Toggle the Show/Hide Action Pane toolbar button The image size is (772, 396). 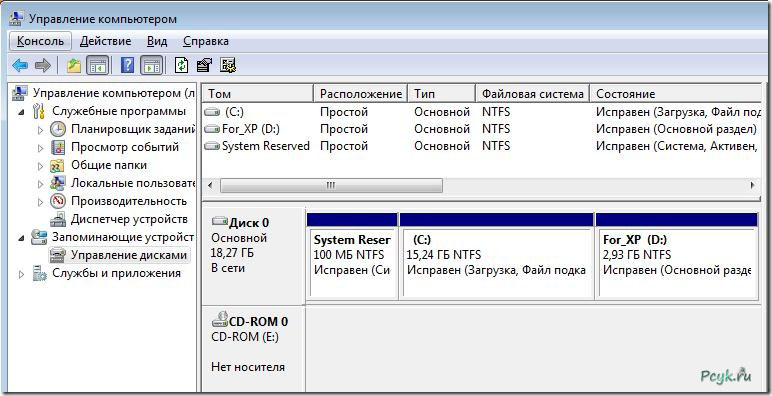(x=152, y=65)
